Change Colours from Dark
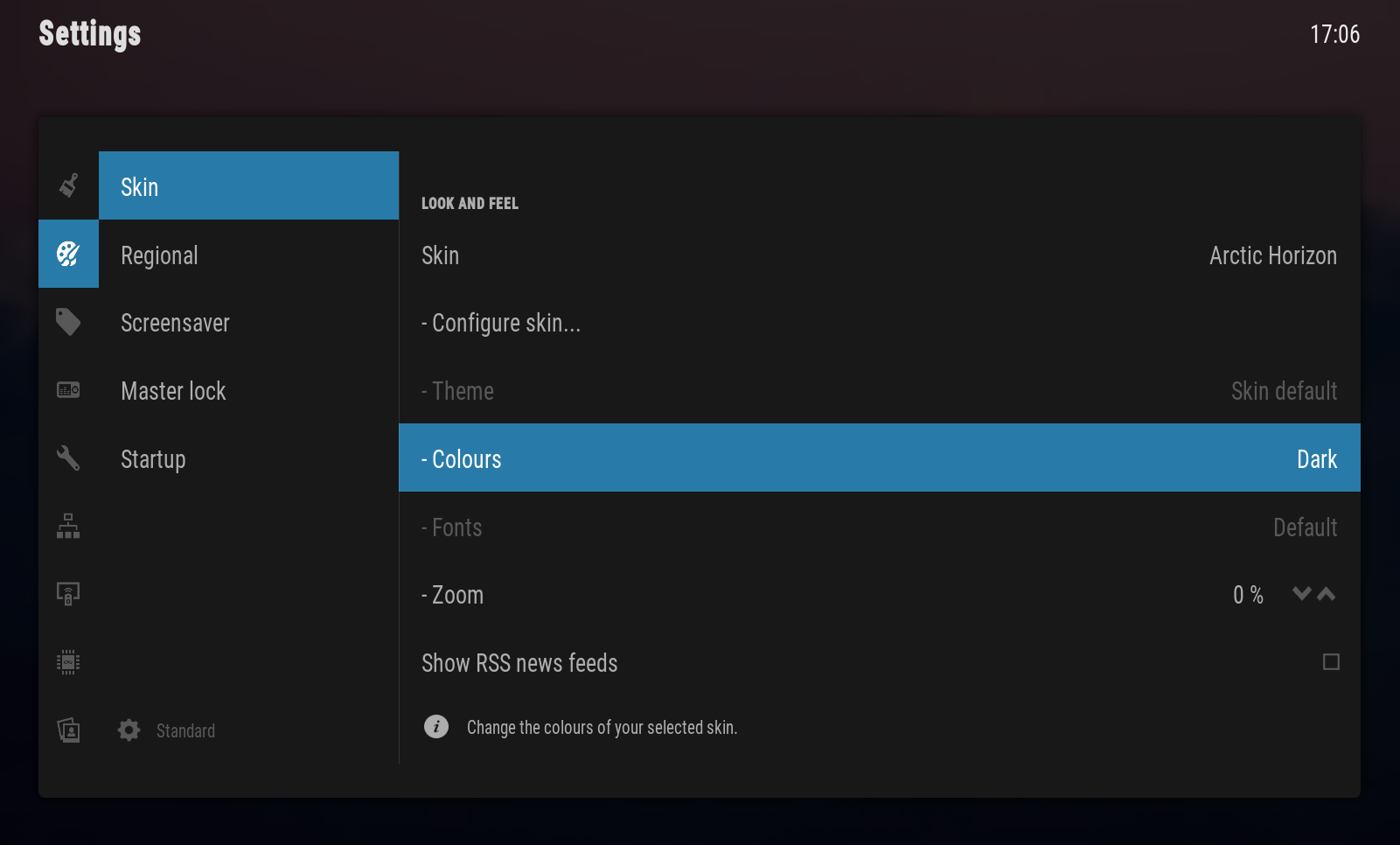 [x=880, y=457]
